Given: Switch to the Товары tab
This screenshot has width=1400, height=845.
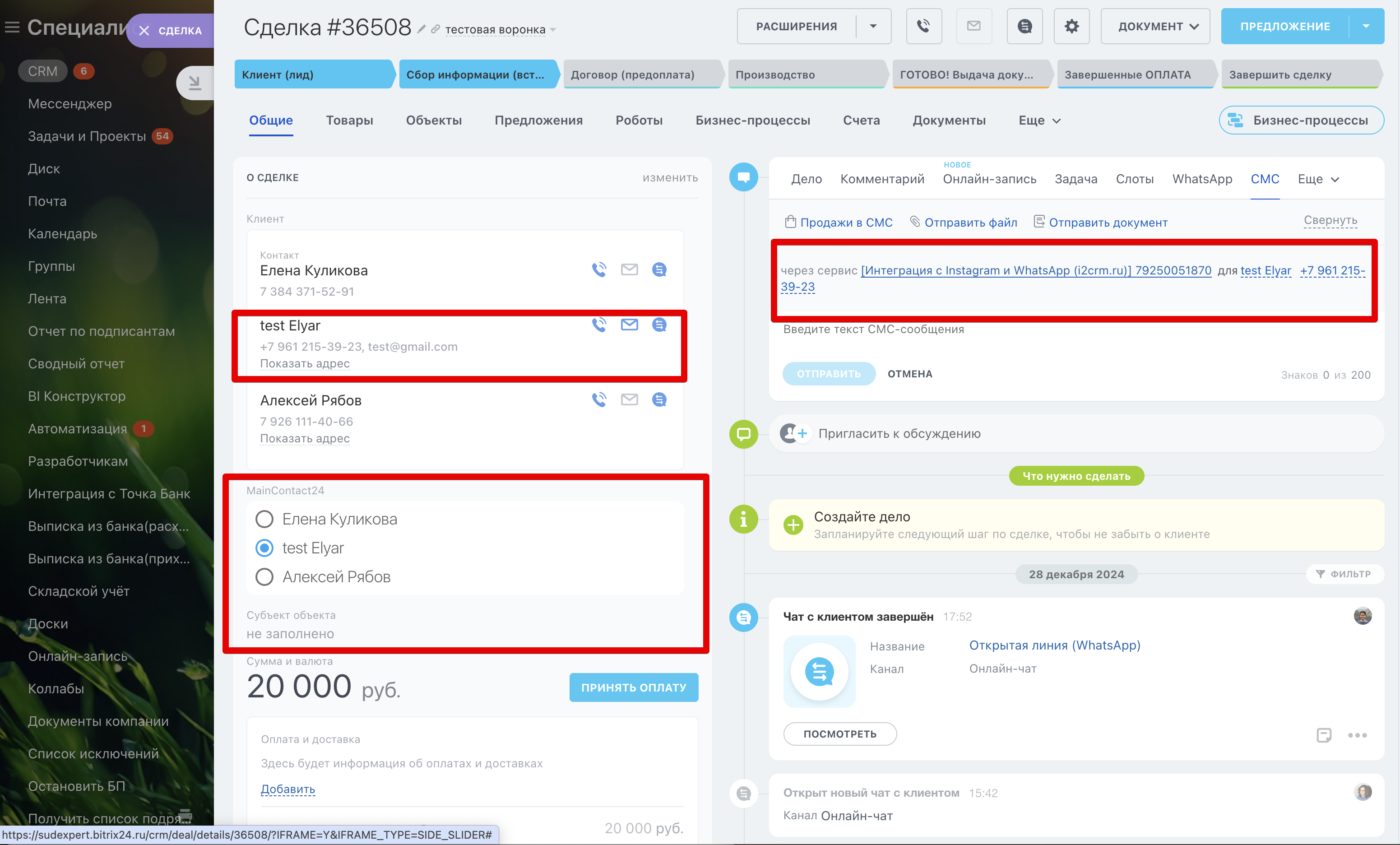Looking at the screenshot, I should pyautogui.click(x=349, y=121).
